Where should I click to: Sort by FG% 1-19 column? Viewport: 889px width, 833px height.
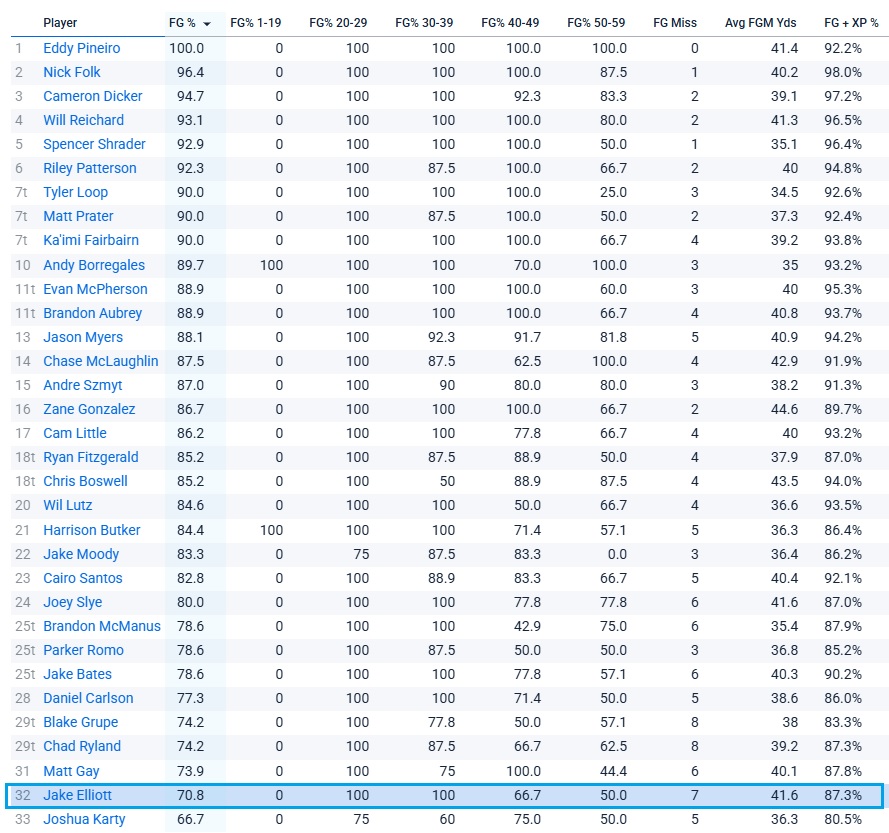256,23
